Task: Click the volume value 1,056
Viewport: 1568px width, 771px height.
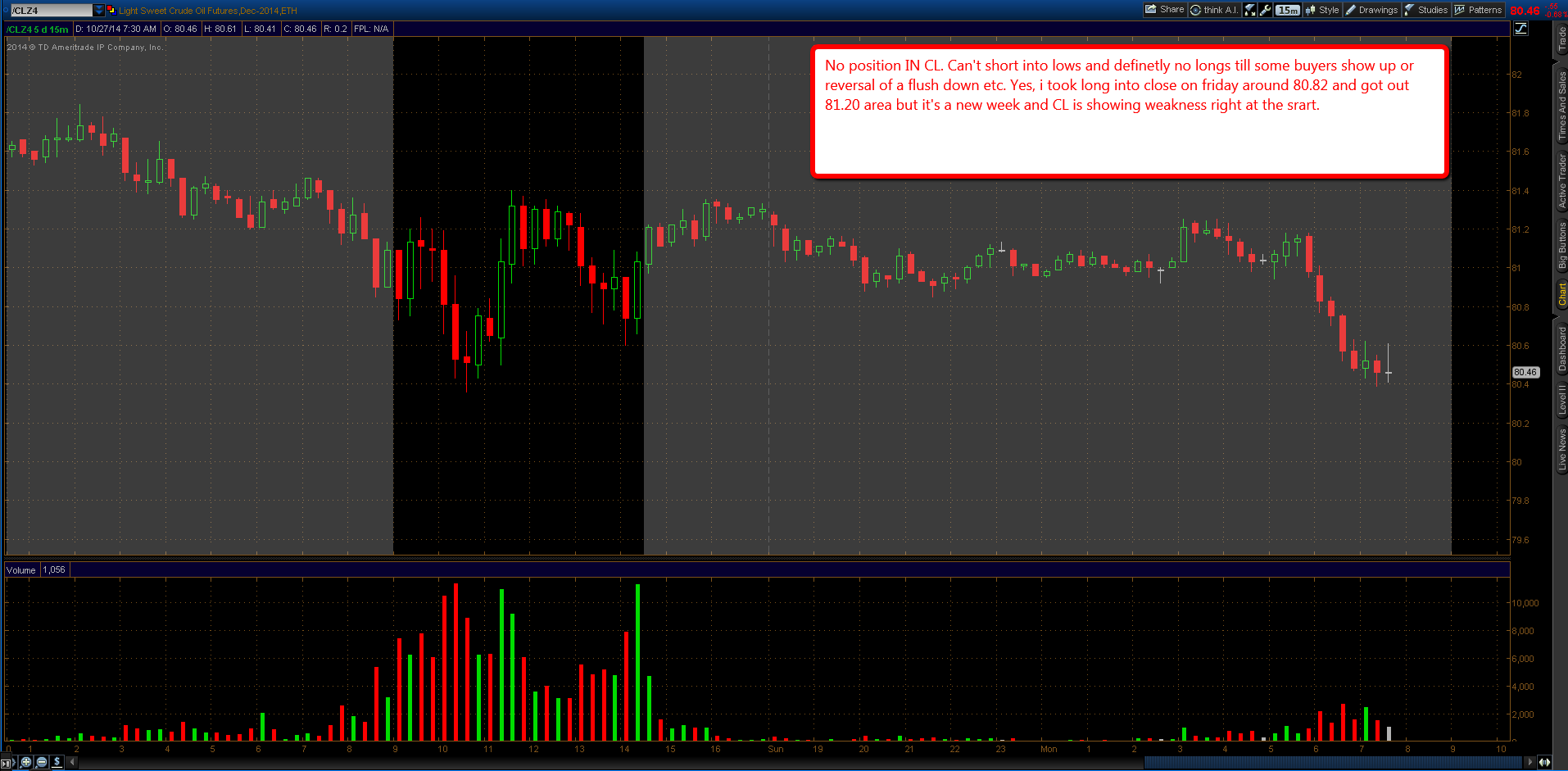Action: [x=54, y=570]
